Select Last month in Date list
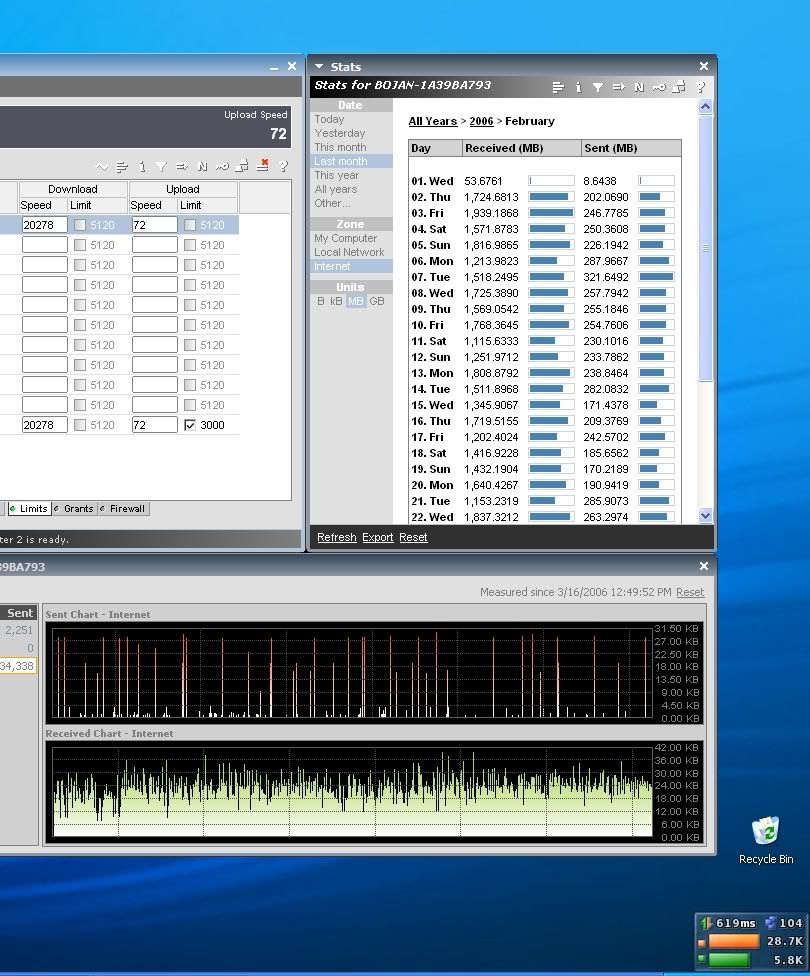The image size is (810, 976). click(x=351, y=161)
